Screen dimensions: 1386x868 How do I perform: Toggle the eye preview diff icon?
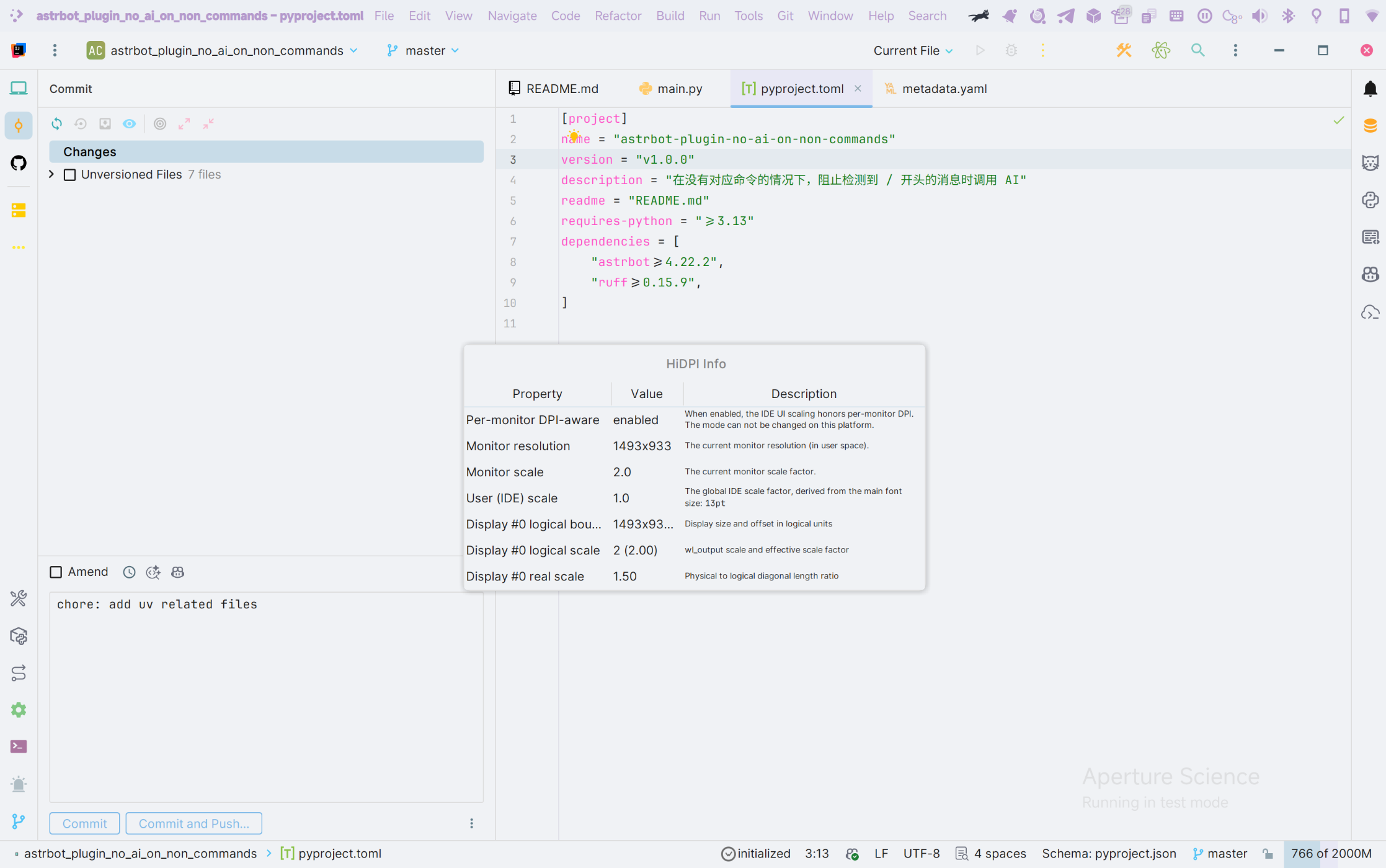pyautogui.click(x=129, y=123)
